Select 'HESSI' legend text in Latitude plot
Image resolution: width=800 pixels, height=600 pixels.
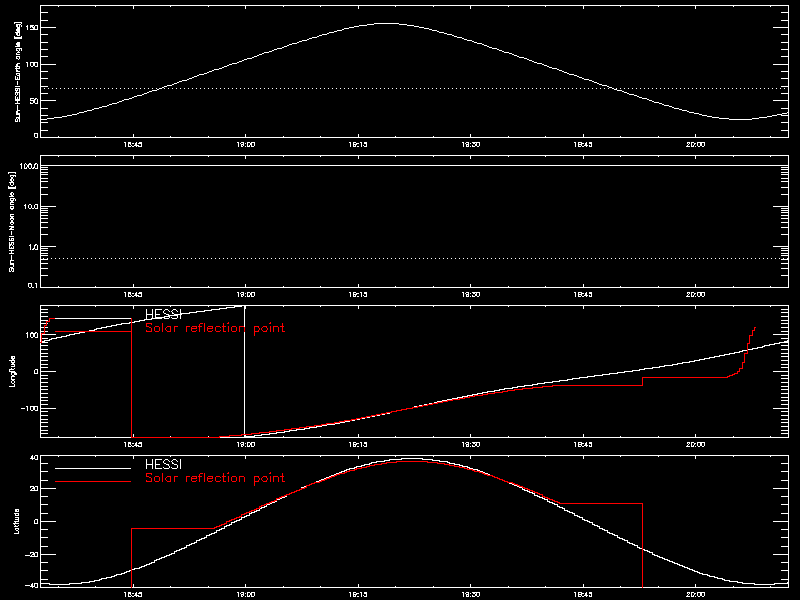pos(163,464)
